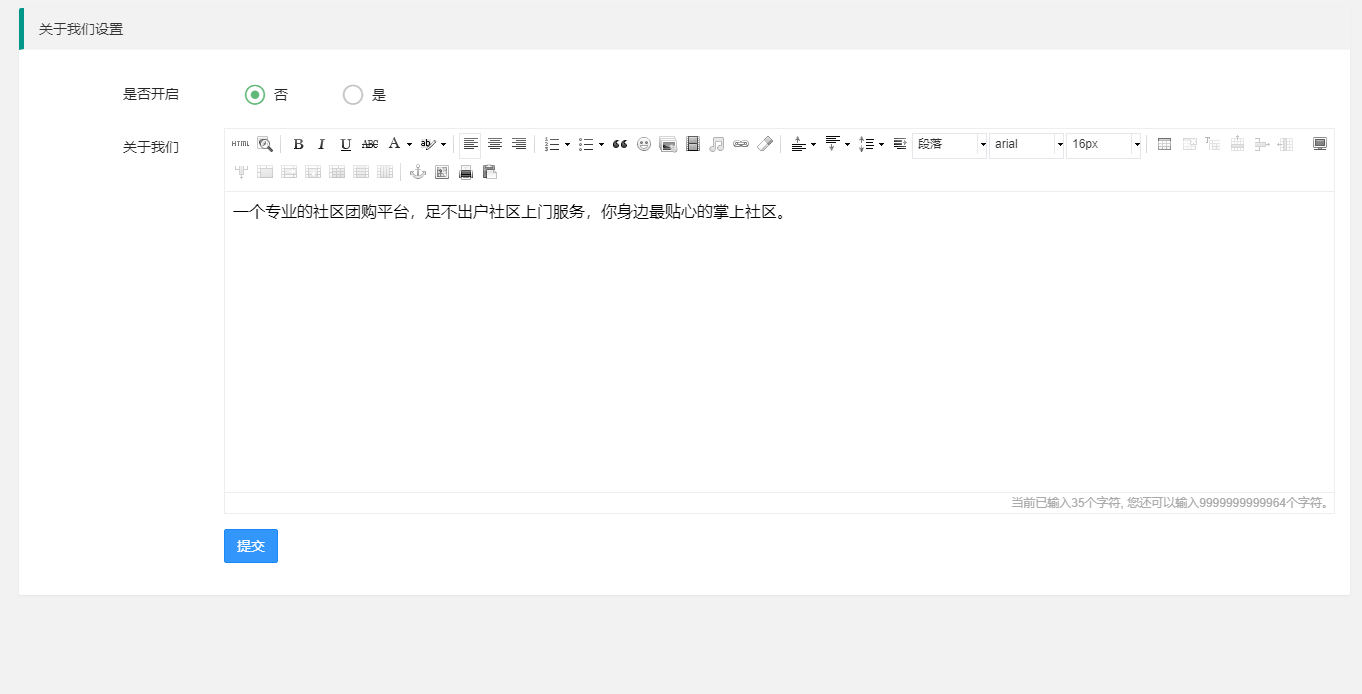This screenshot has width=1362, height=694.
Task: Open highlight color dropdown arrow
Action: click(x=443, y=145)
